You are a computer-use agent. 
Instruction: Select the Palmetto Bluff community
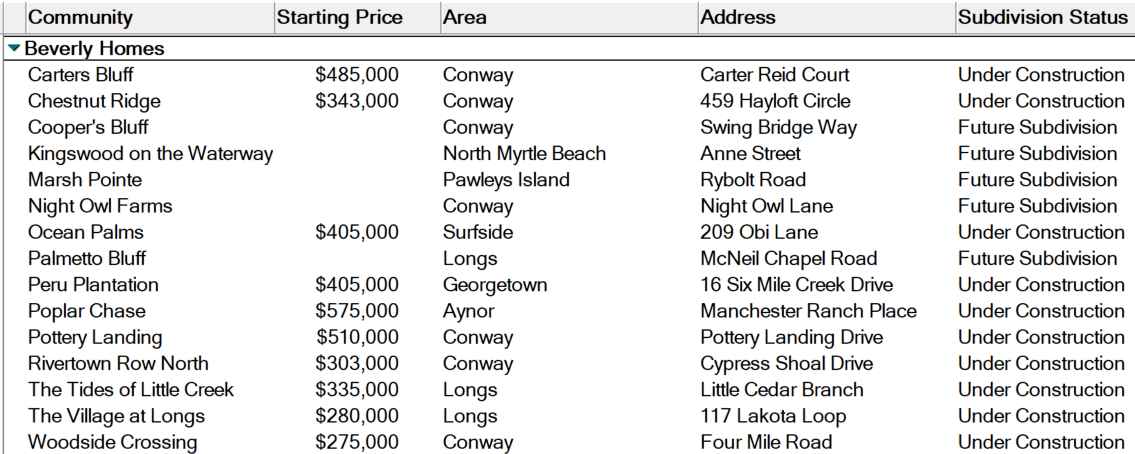87,258
